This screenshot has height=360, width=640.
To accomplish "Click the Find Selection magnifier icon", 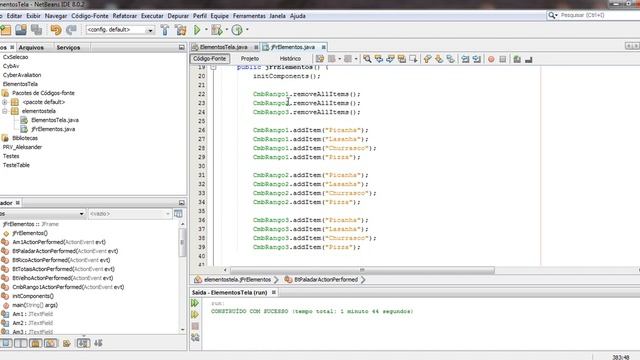I will pos(367,59).
